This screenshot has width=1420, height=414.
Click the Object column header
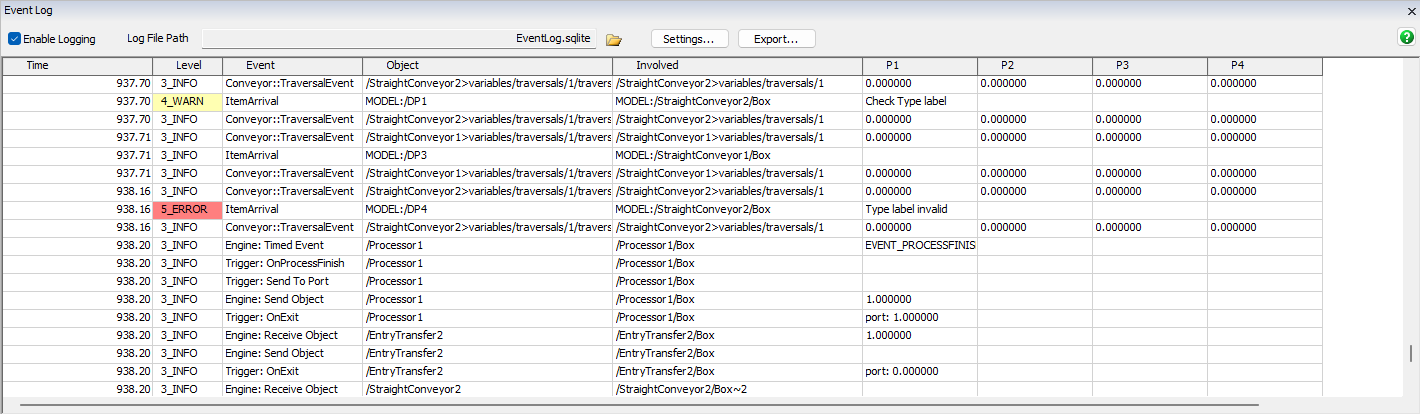click(x=402, y=65)
